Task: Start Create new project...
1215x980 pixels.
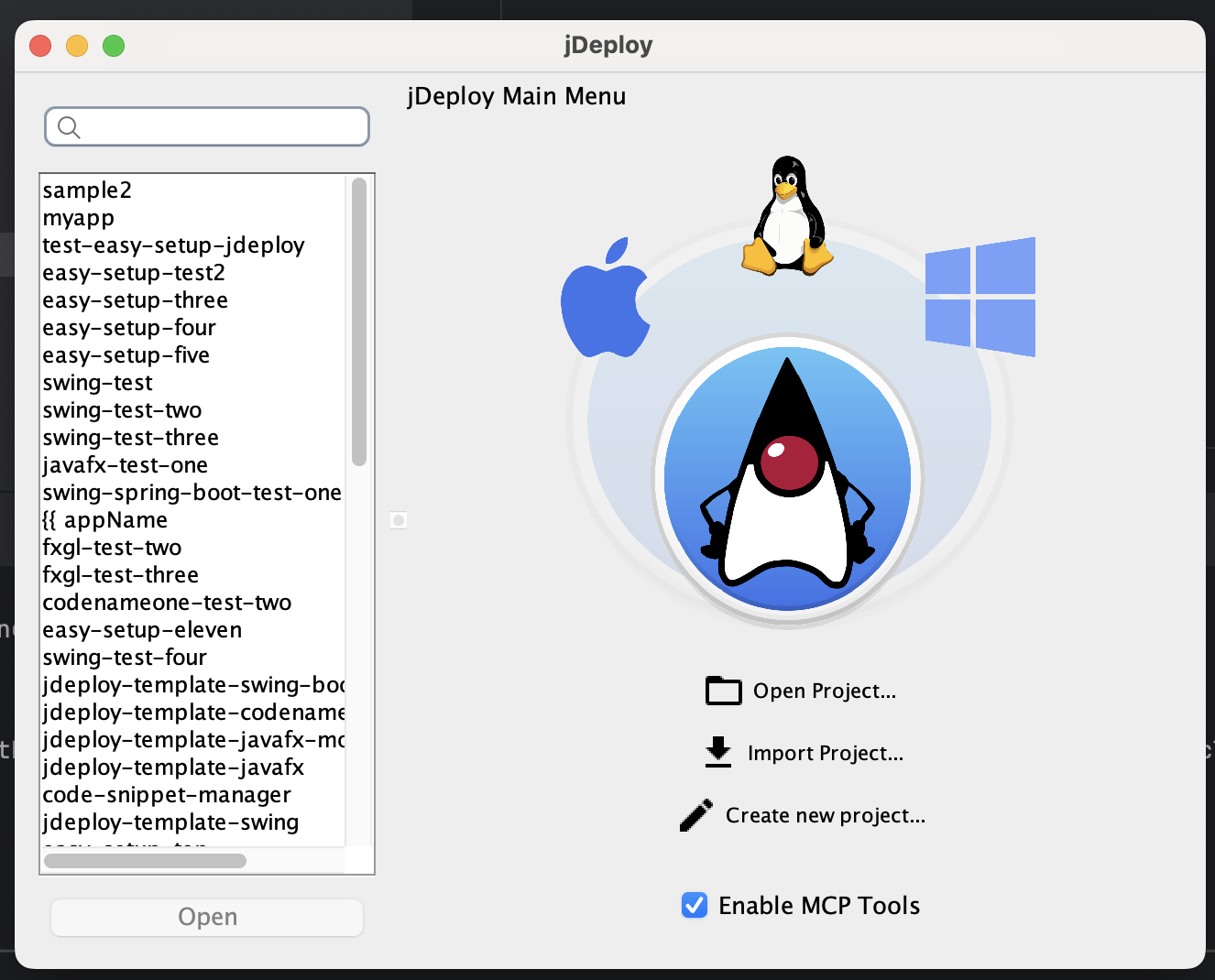Action: coord(803,815)
